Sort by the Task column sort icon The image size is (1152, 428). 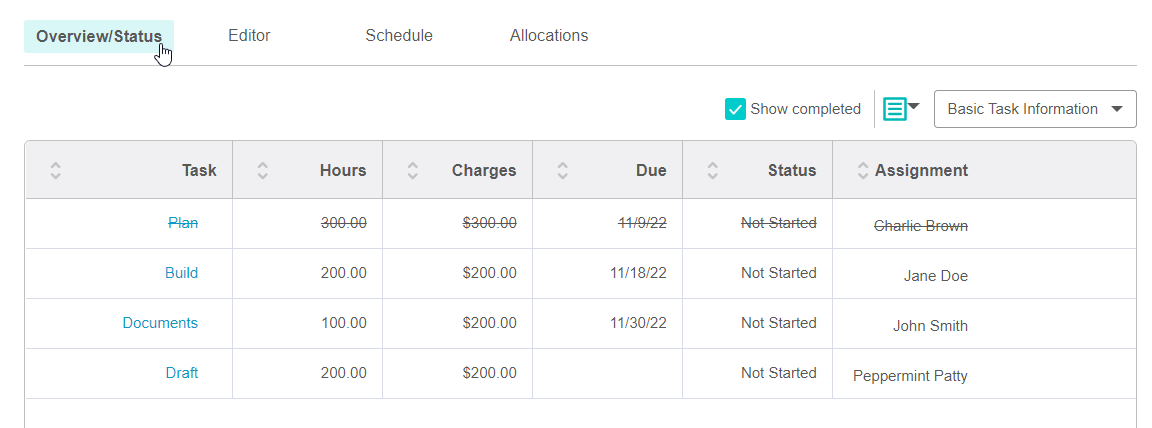tap(56, 171)
